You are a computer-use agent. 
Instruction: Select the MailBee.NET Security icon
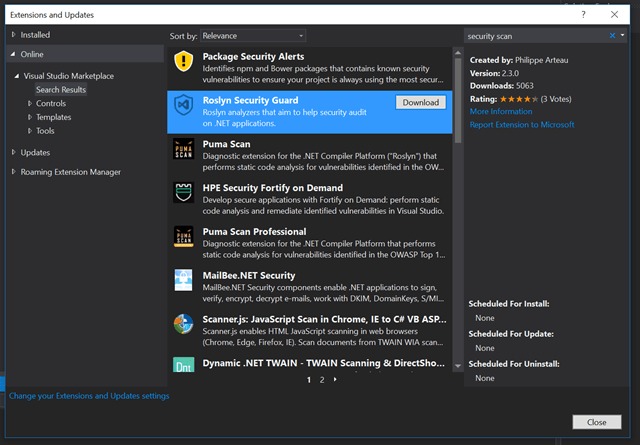point(183,281)
